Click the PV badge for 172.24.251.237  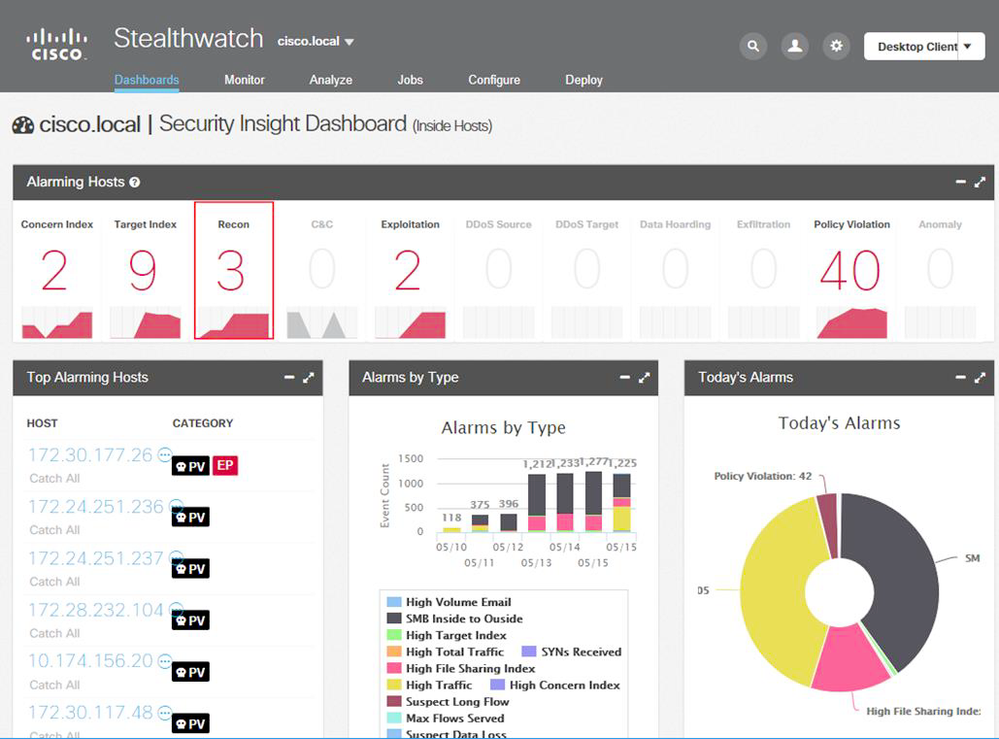tap(190, 568)
